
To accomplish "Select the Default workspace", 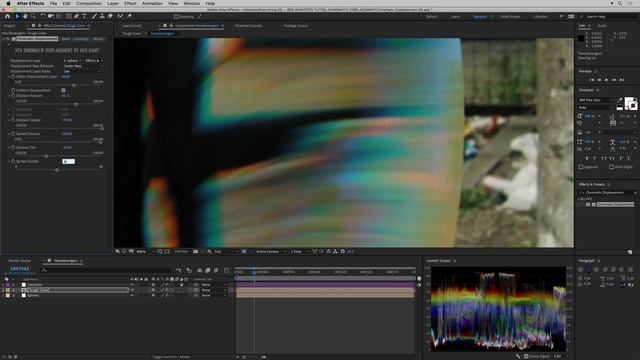I will (x=431, y=16).
